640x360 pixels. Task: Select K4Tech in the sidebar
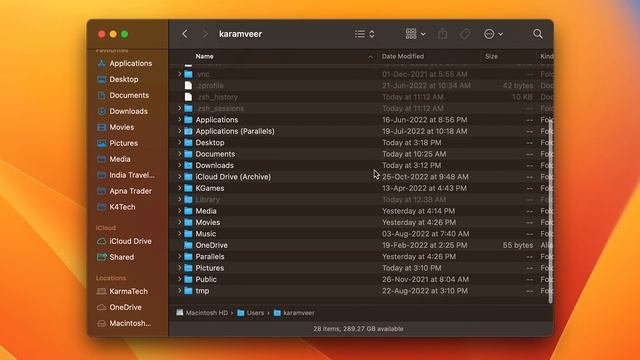click(116, 207)
